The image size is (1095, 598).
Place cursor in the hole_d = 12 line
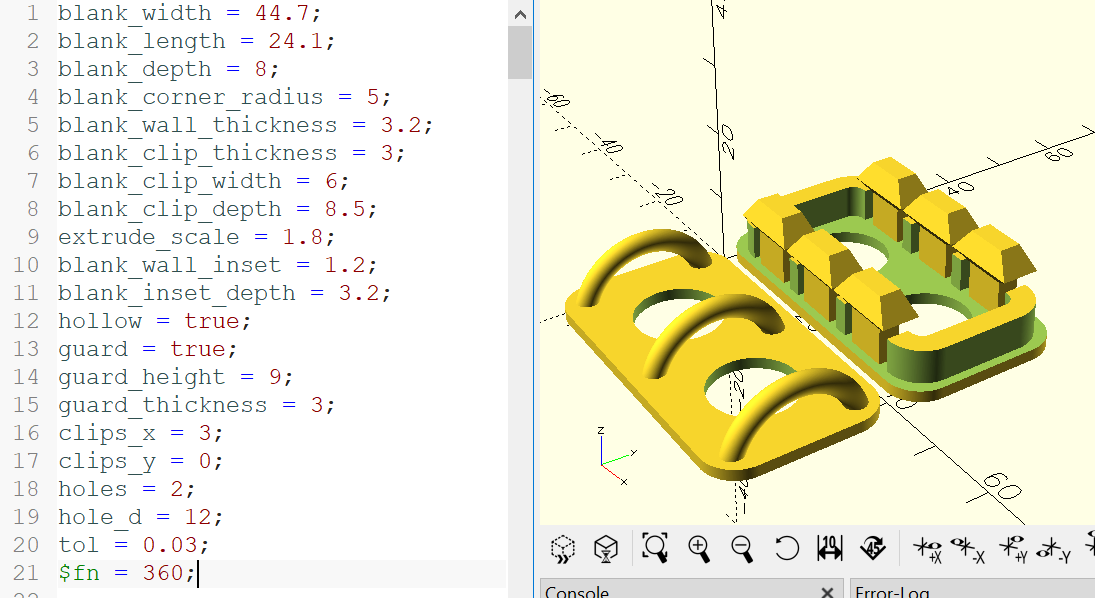[x=140, y=517]
